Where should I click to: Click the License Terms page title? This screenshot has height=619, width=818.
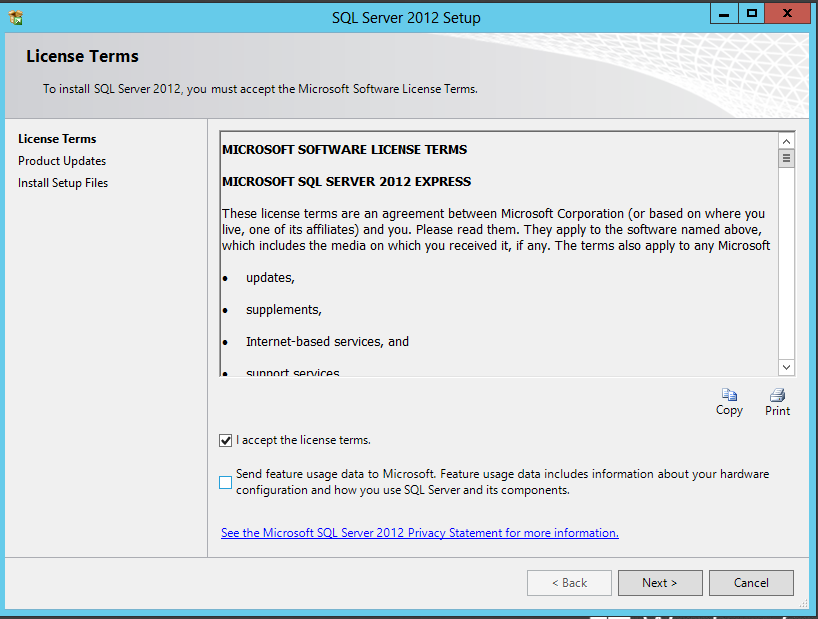pos(82,56)
